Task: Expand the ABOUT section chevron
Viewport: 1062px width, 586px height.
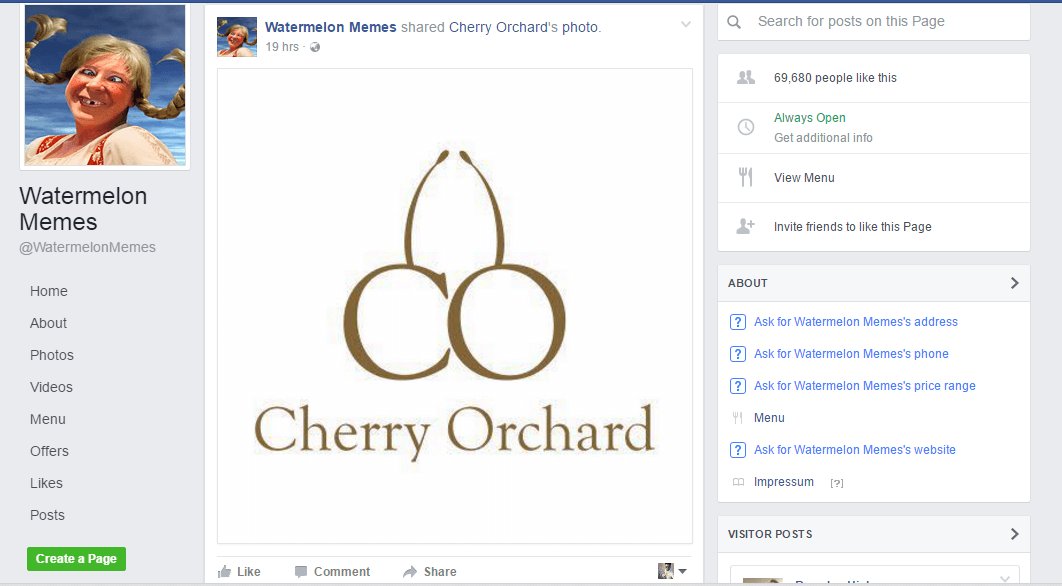Action: pos(1014,283)
